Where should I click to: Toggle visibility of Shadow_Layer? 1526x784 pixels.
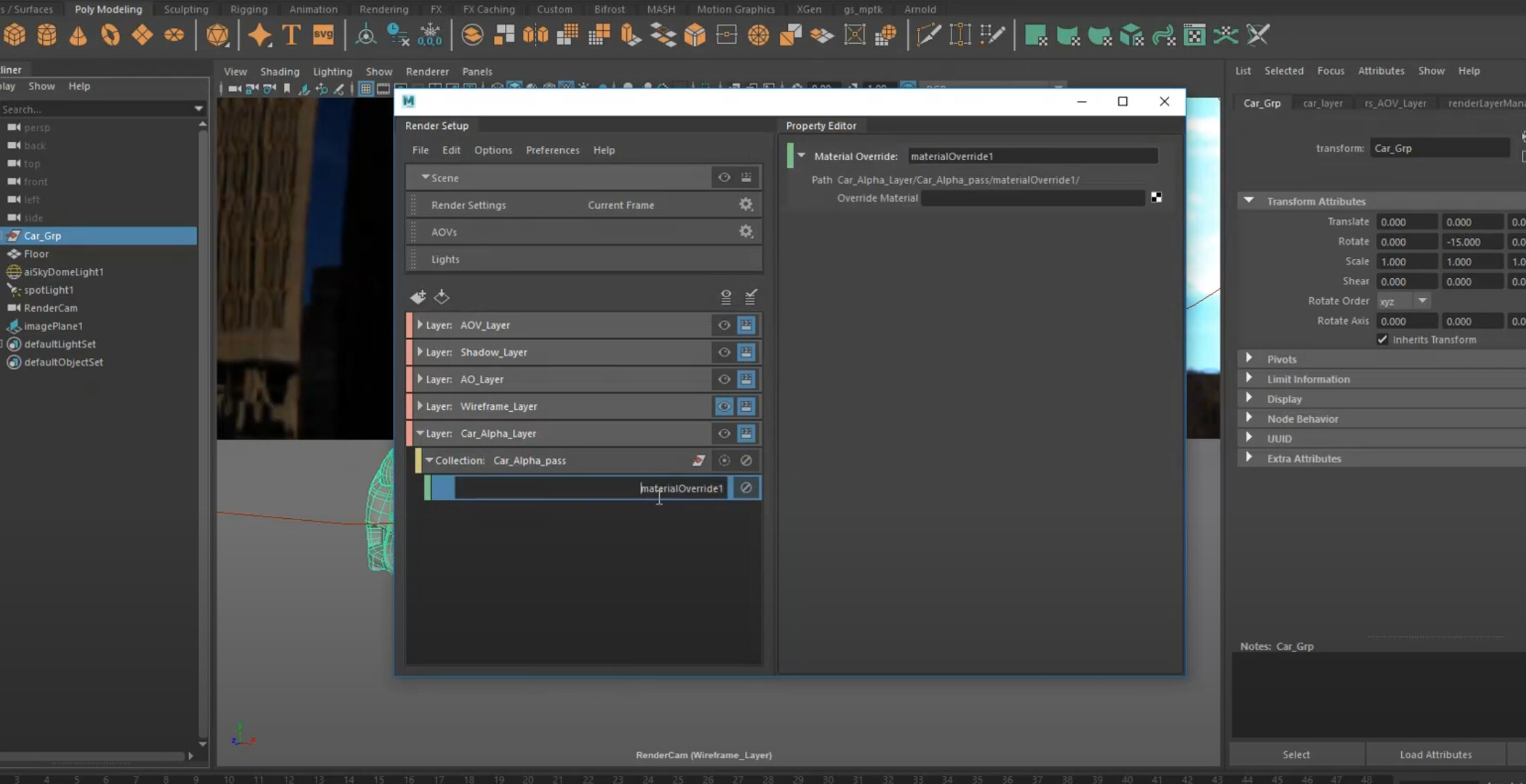point(724,352)
